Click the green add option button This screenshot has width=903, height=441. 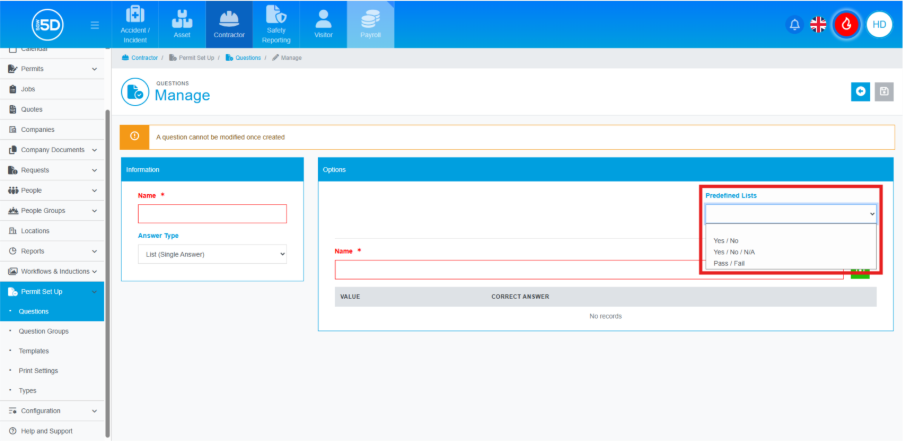(860, 270)
